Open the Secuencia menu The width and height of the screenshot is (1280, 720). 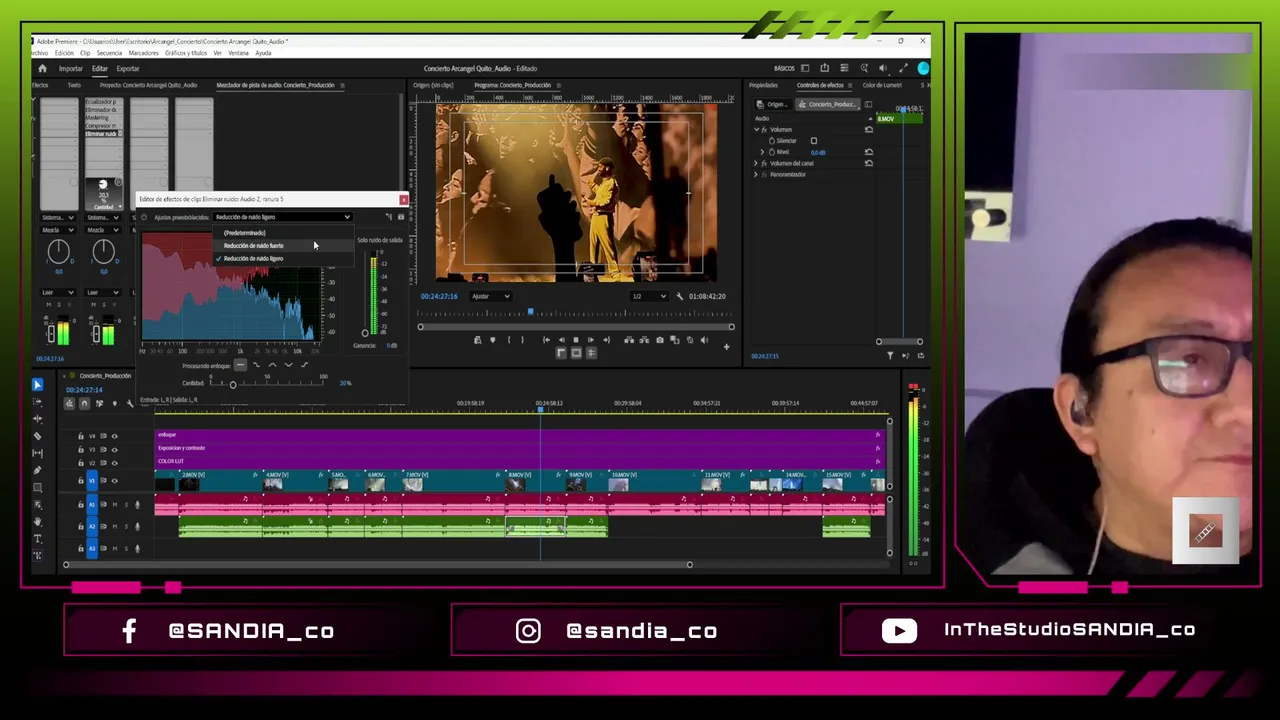[x=109, y=53]
